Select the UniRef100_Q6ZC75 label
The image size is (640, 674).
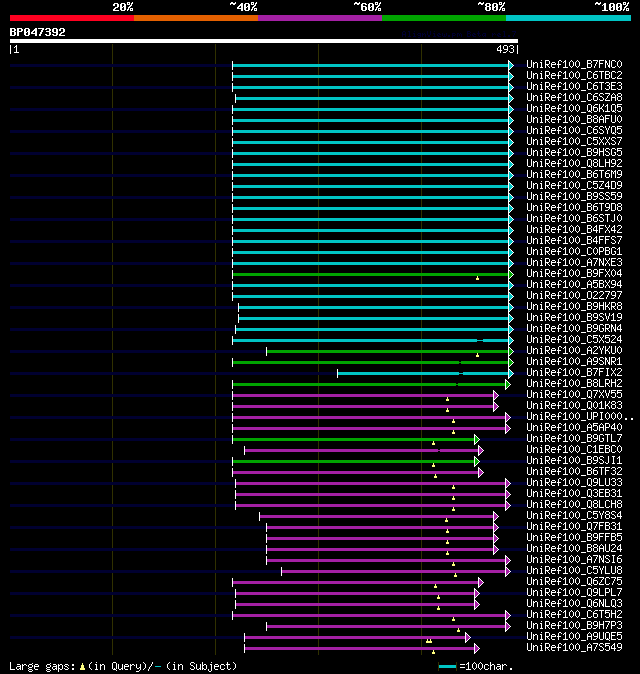[574, 582]
